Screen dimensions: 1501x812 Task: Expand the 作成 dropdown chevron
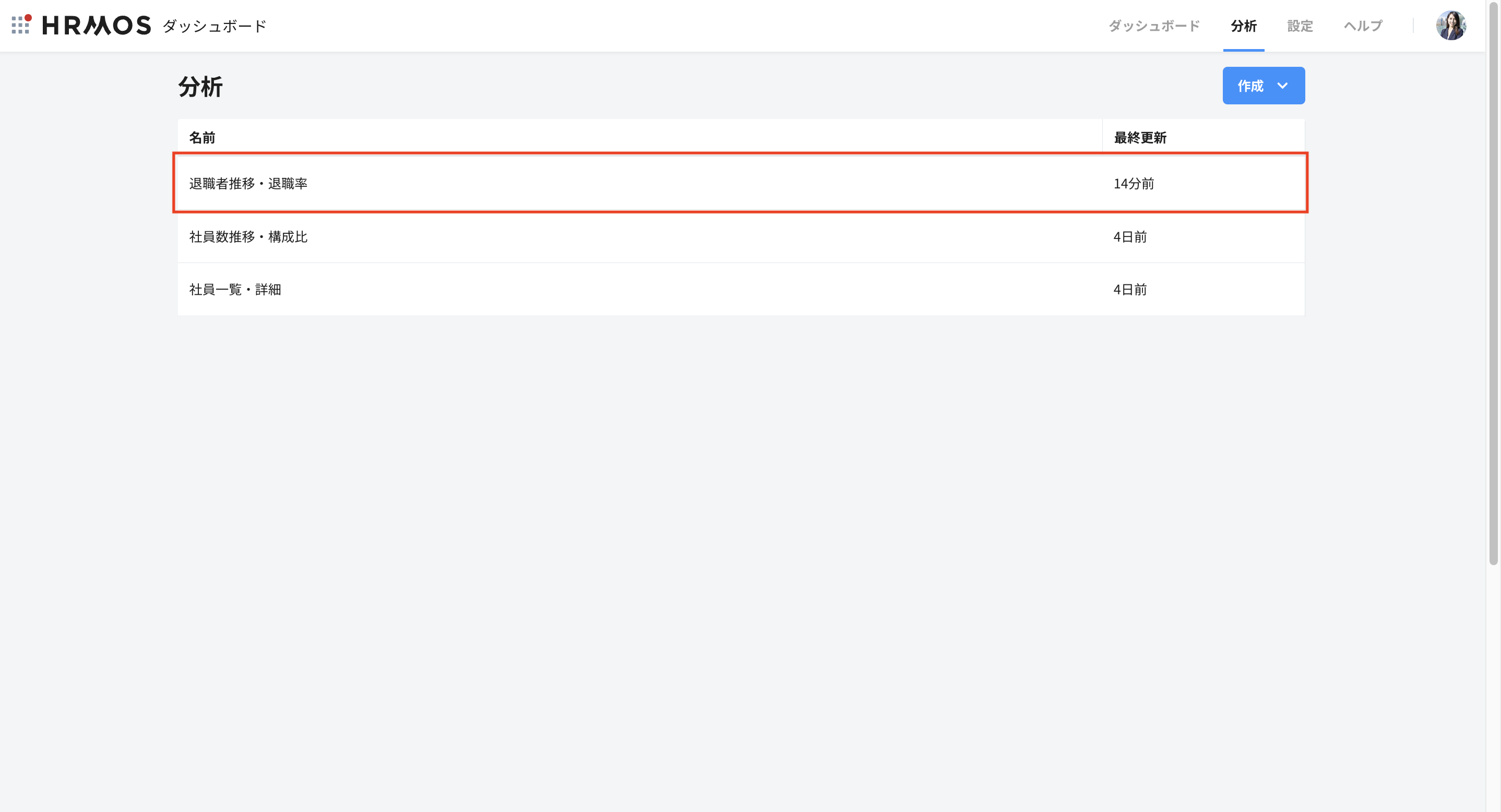[1282, 86]
